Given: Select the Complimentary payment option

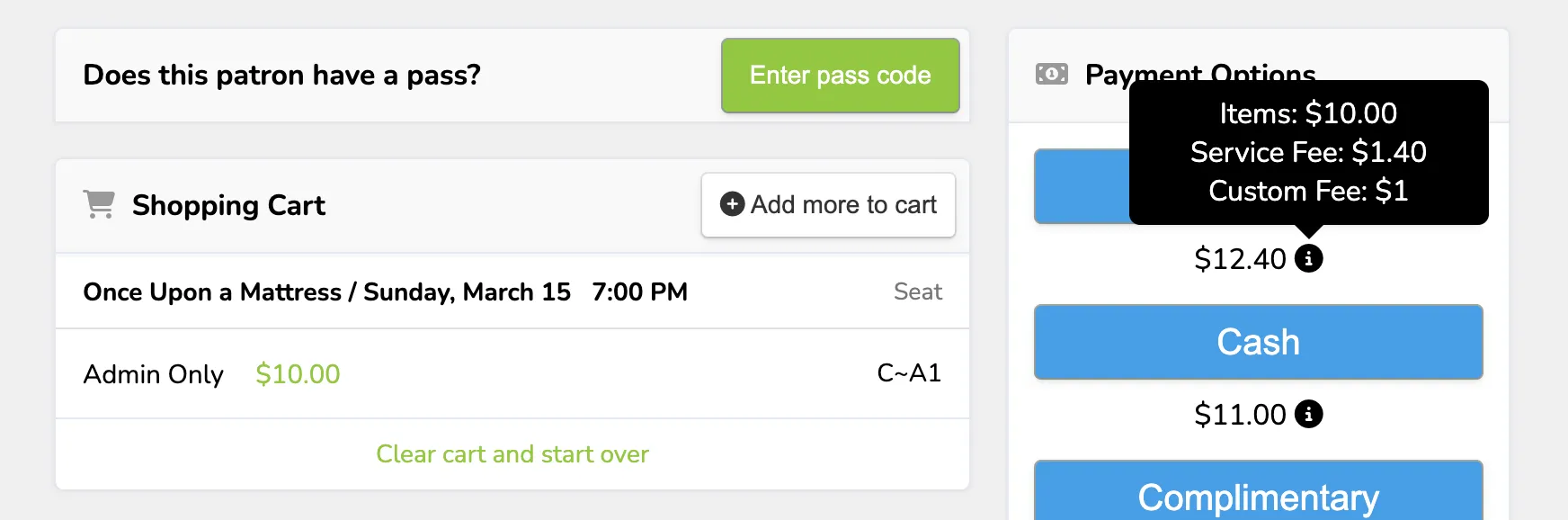Looking at the screenshot, I should 1258,491.
